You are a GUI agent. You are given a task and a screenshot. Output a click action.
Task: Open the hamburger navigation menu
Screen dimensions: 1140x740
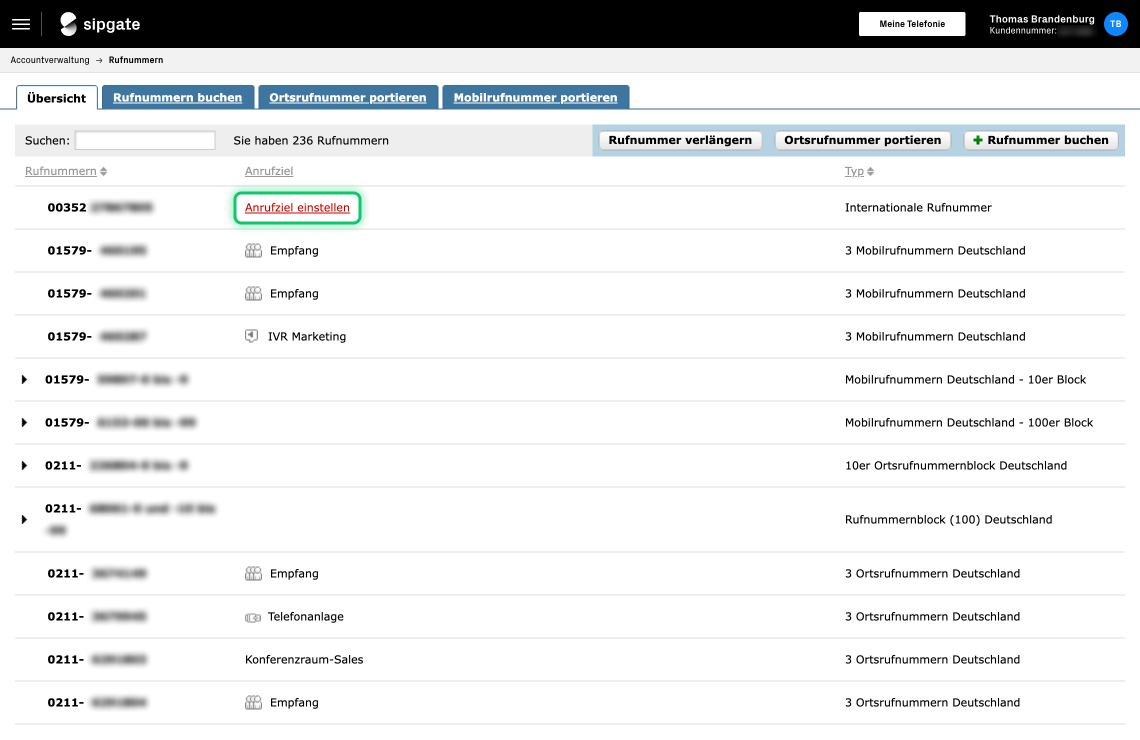(x=21, y=24)
